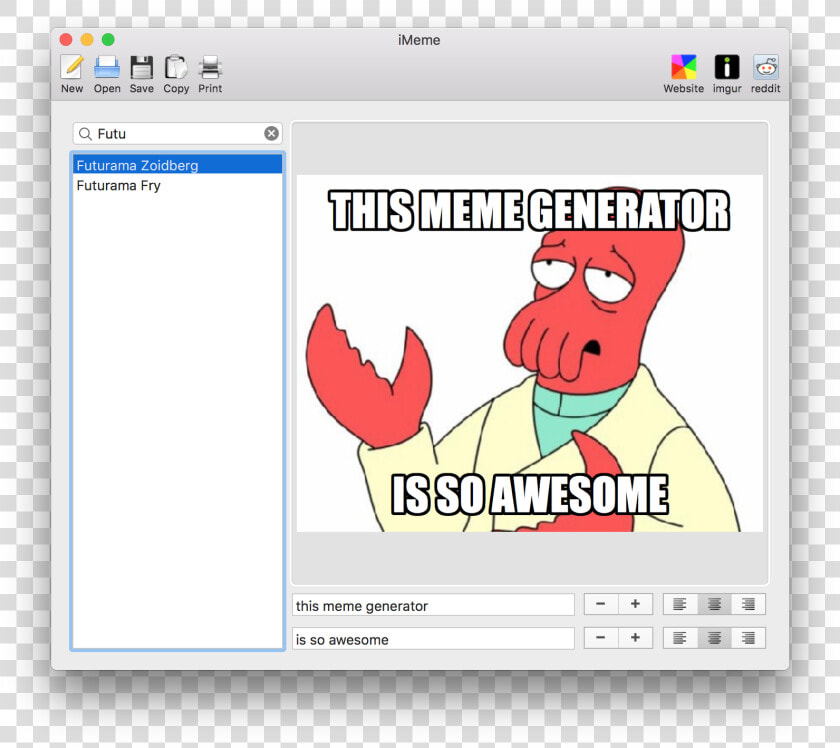Upload using the imgur icon
Viewport: 840px width, 748px height.
pyautogui.click(x=726, y=67)
